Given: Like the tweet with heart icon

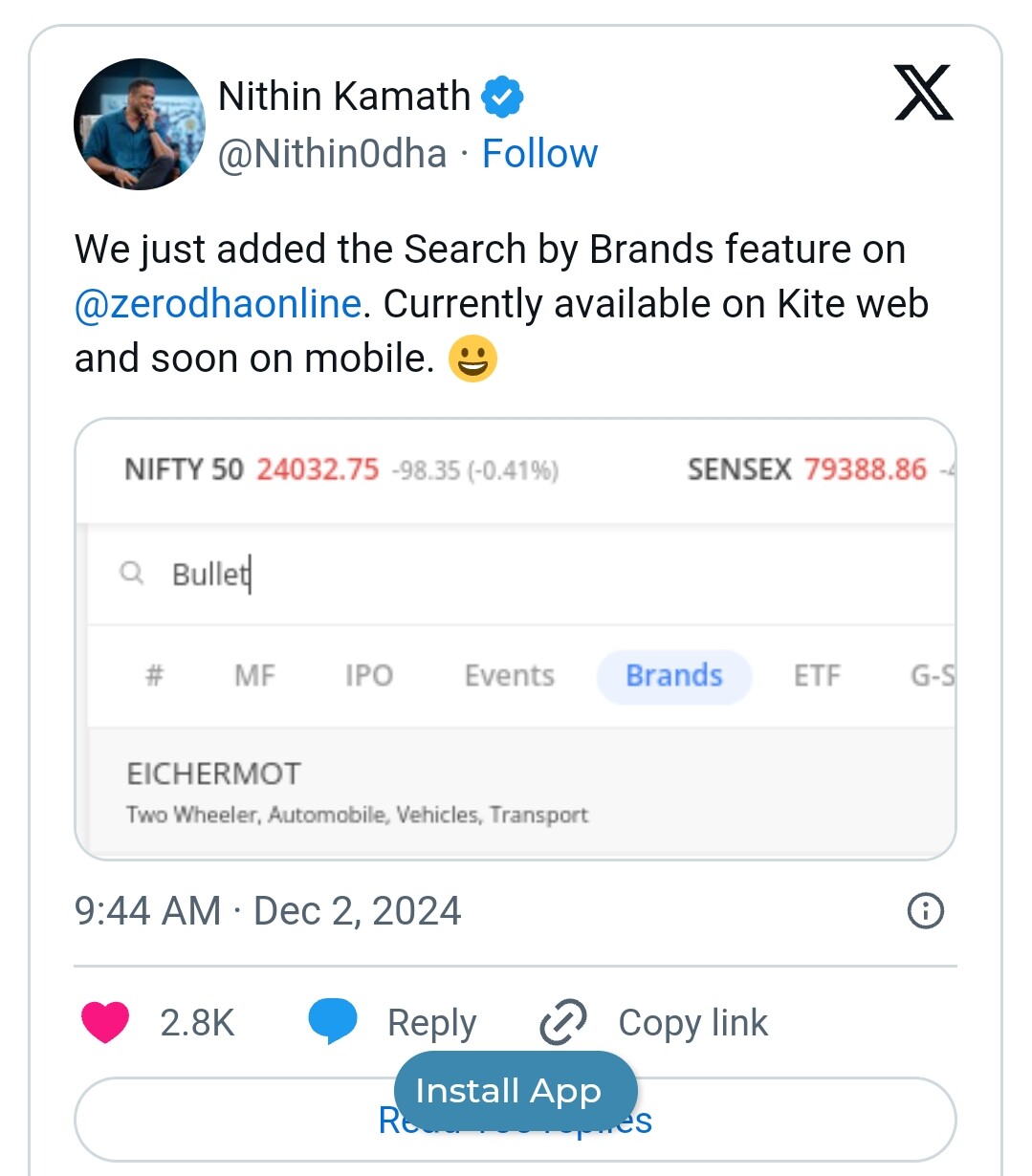Looking at the screenshot, I should pyautogui.click(x=105, y=1022).
